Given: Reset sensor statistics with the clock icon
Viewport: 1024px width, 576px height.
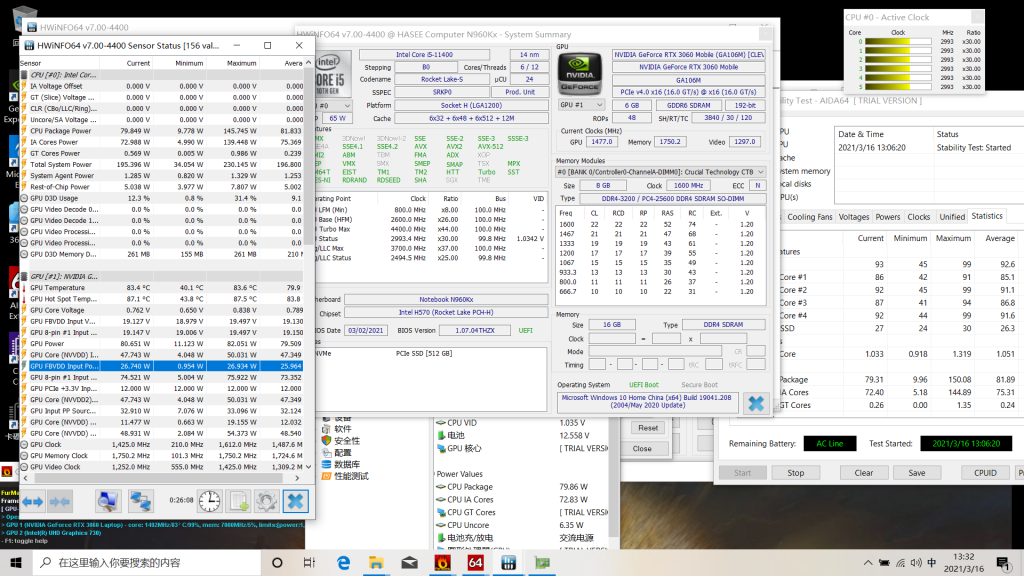Looking at the screenshot, I should tap(210, 502).
